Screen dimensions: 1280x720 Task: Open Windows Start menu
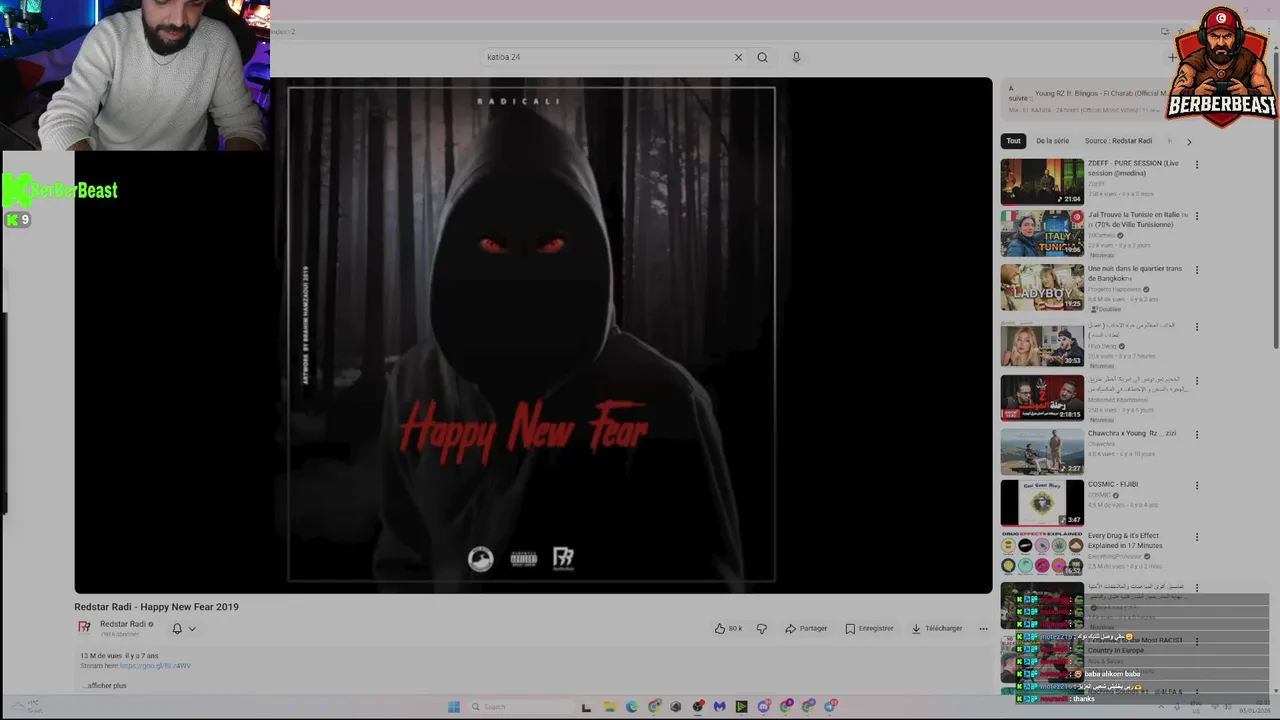pyautogui.click(x=453, y=707)
